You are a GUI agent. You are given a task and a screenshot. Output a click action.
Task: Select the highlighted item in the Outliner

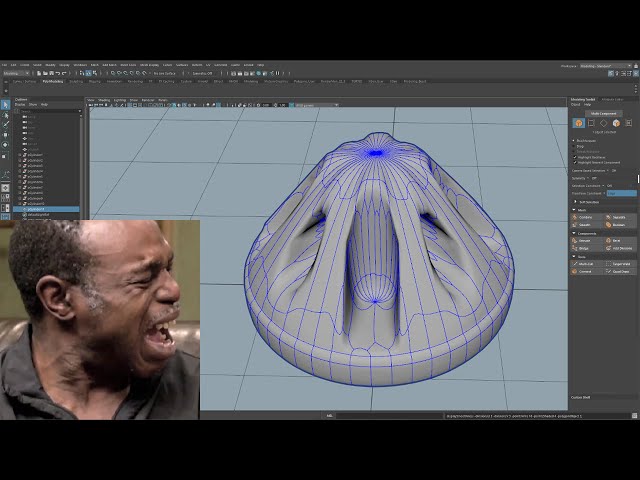pos(46,209)
